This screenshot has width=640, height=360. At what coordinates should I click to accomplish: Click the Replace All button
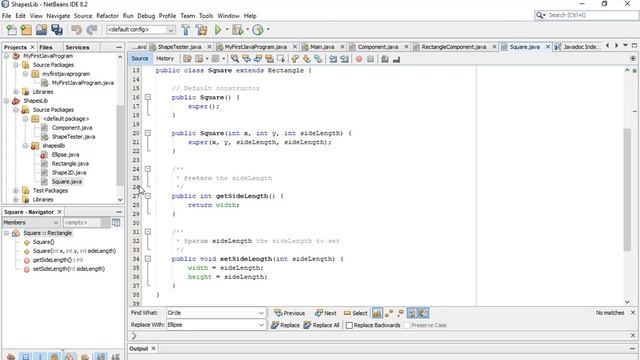pos(321,325)
